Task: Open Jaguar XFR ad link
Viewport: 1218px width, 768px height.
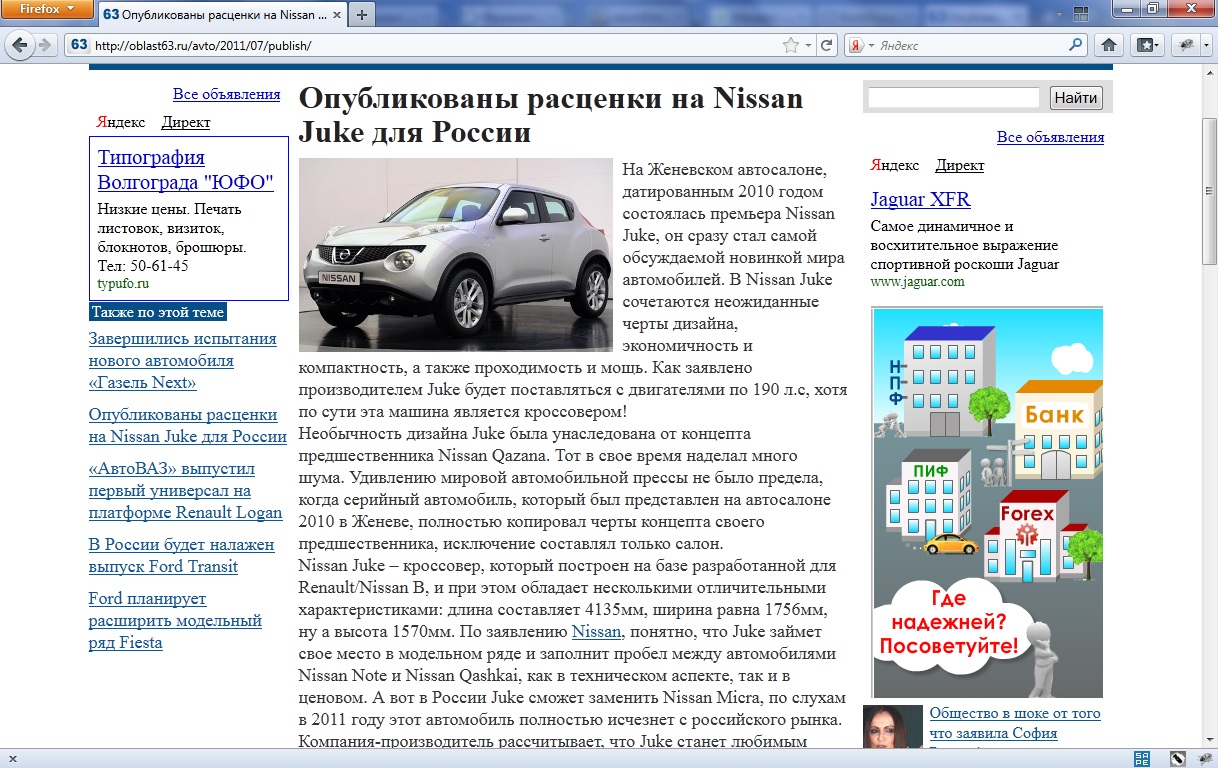Action: point(920,199)
